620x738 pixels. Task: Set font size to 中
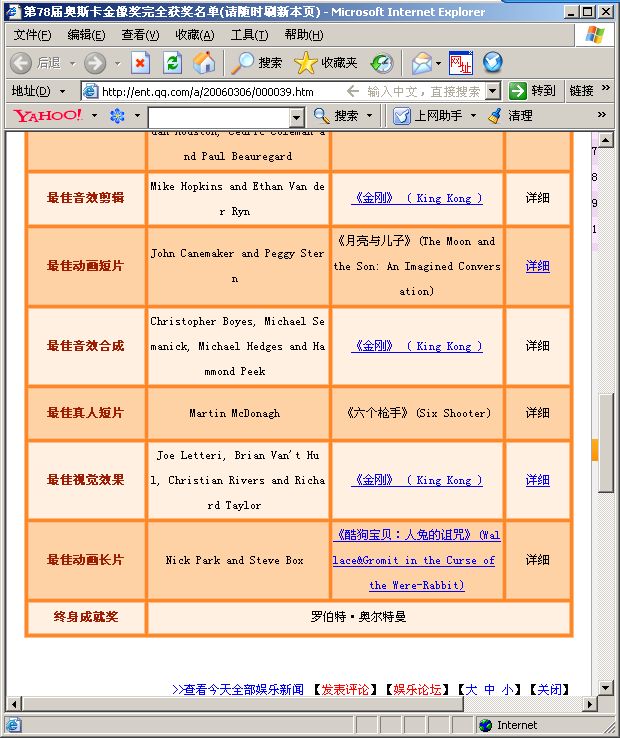[x=490, y=690]
